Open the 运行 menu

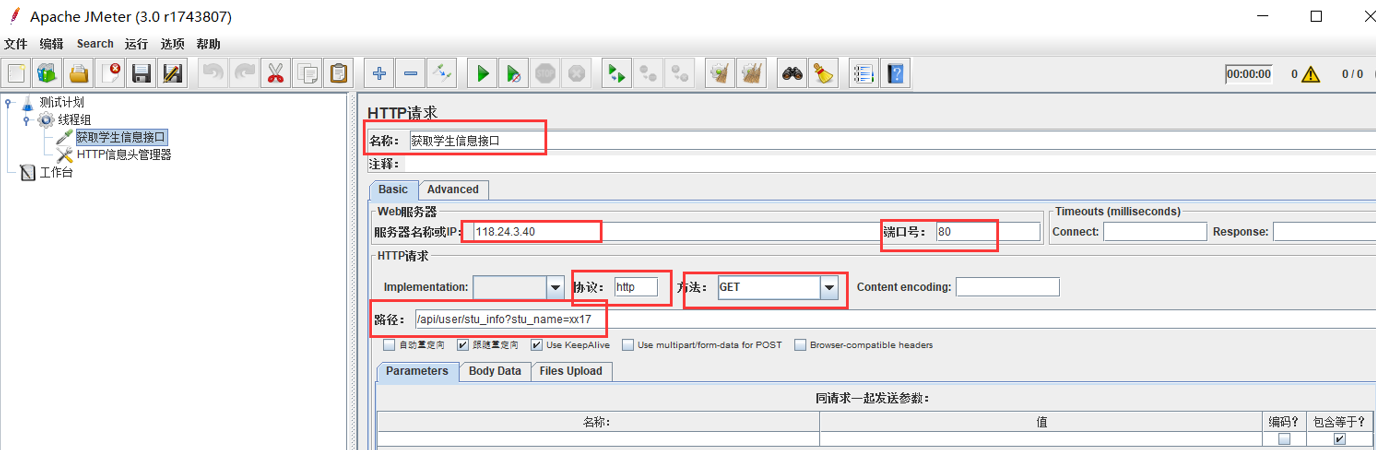coord(136,44)
